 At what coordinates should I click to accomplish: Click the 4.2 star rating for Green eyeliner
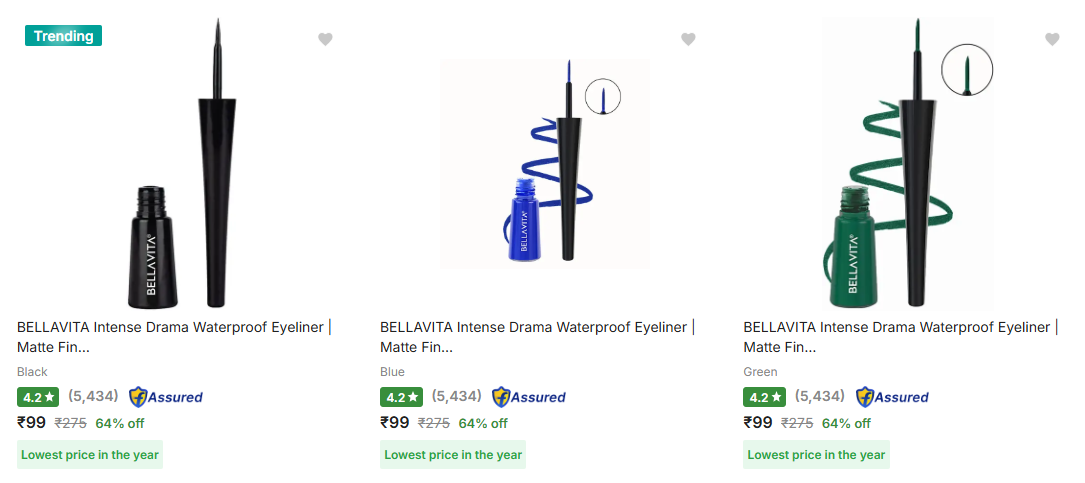[x=765, y=397]
